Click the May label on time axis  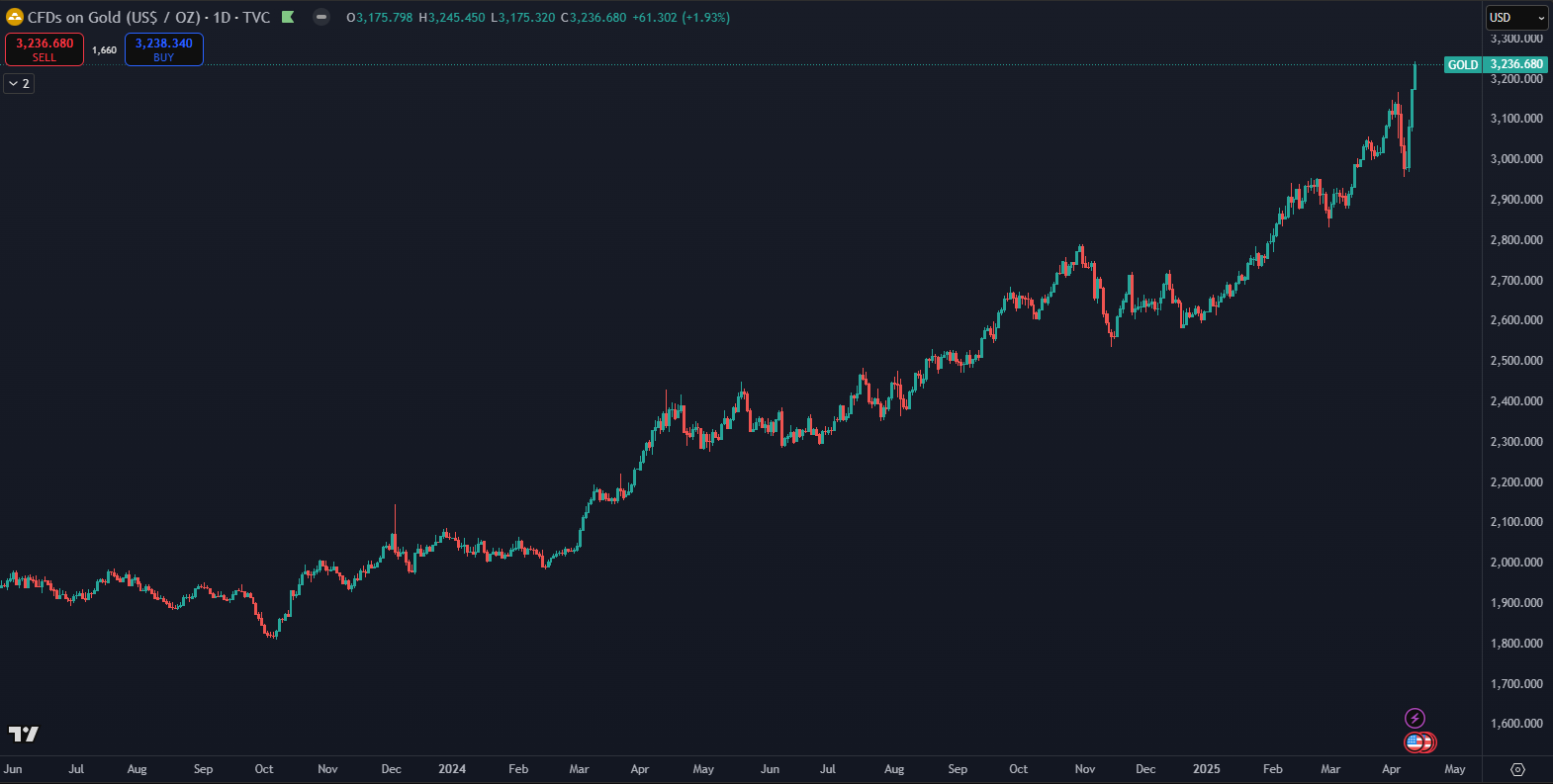(x=1454, y=769)
